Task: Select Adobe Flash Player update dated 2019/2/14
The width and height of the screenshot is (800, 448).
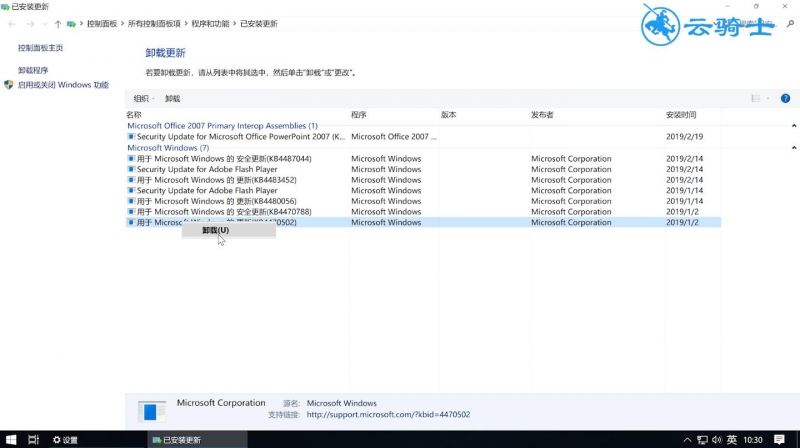Action: coord(423,169)
